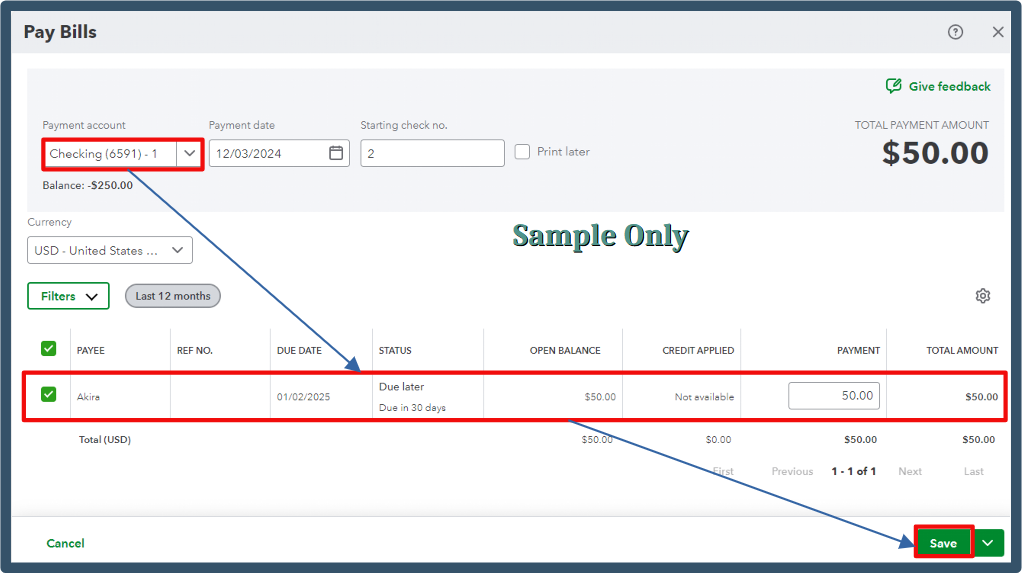
Task: Sort by REF NO. column header
Action: point(195,351)
